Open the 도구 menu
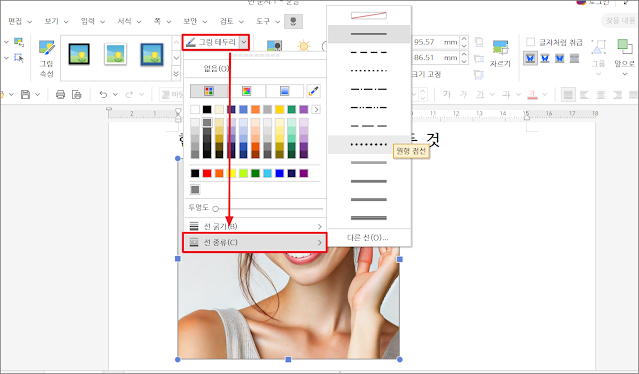The height and width of the screenshot is (374, 639). [268, 21]
